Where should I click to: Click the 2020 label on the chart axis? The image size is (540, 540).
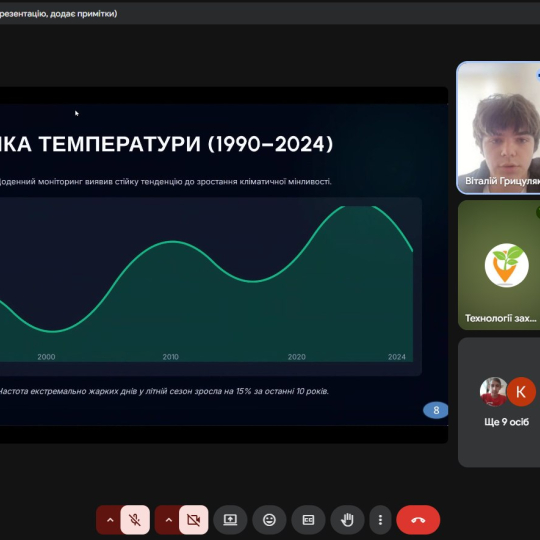297,357
